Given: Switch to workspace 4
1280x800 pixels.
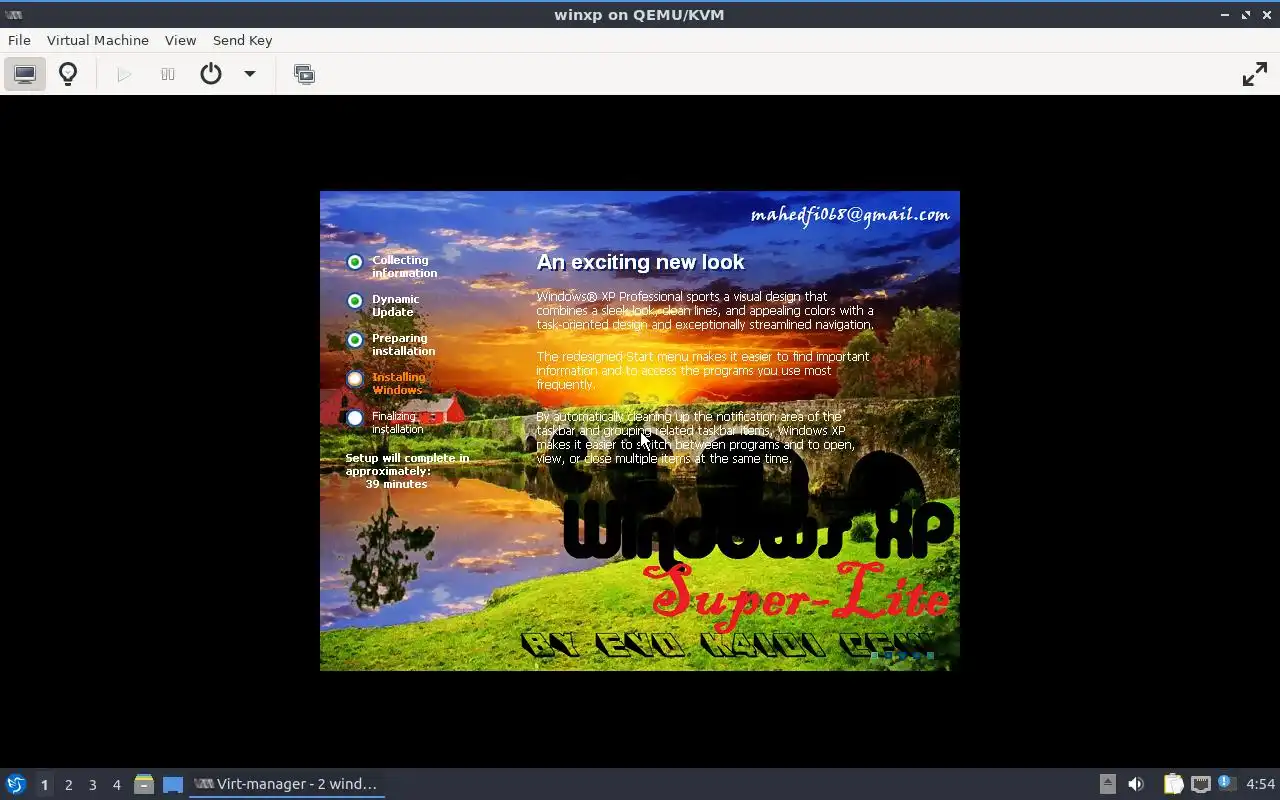Looking at the screenshot, I should click(x=116, y=785).
